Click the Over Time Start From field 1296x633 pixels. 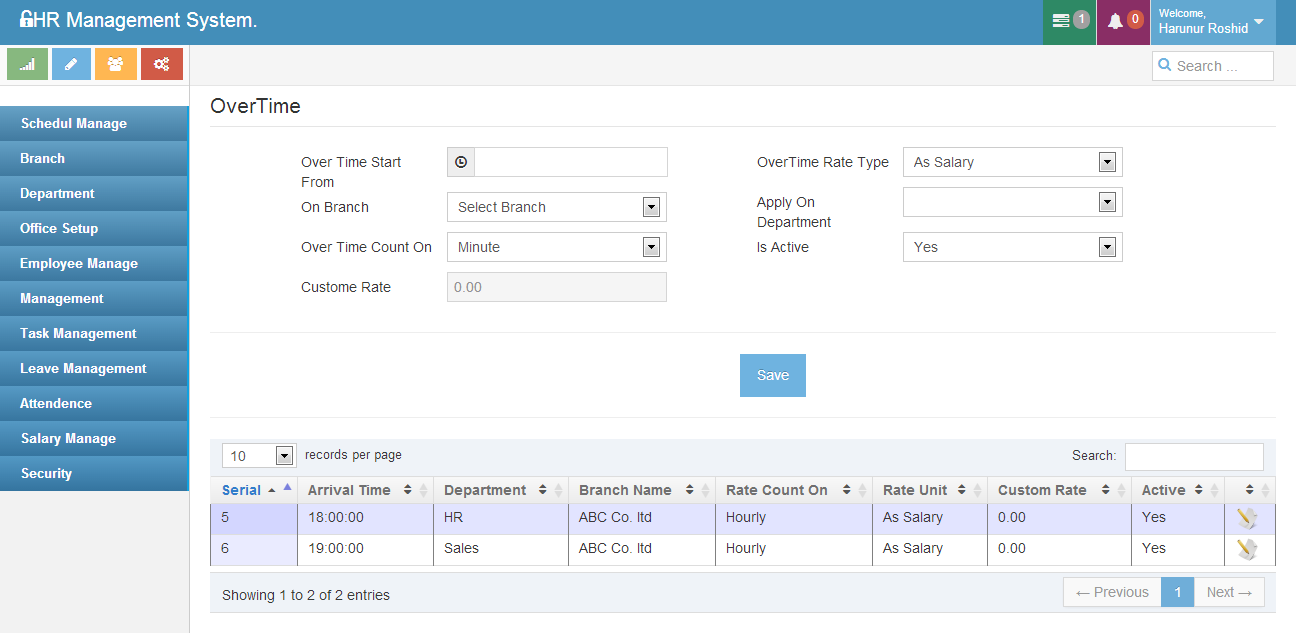pyautogui.click(x=570, y=162)
